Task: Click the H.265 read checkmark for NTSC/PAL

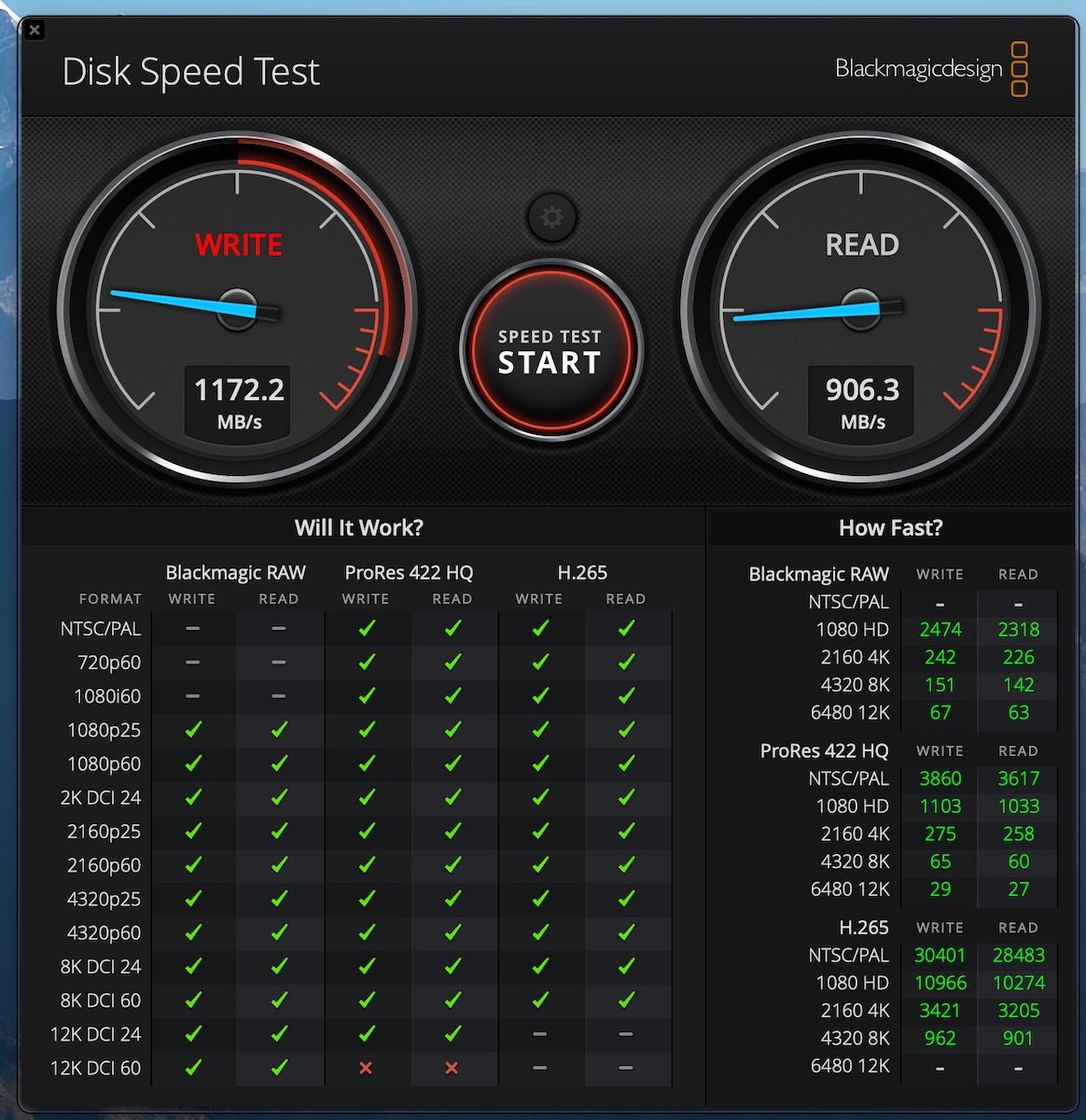Action: point(626,629)
